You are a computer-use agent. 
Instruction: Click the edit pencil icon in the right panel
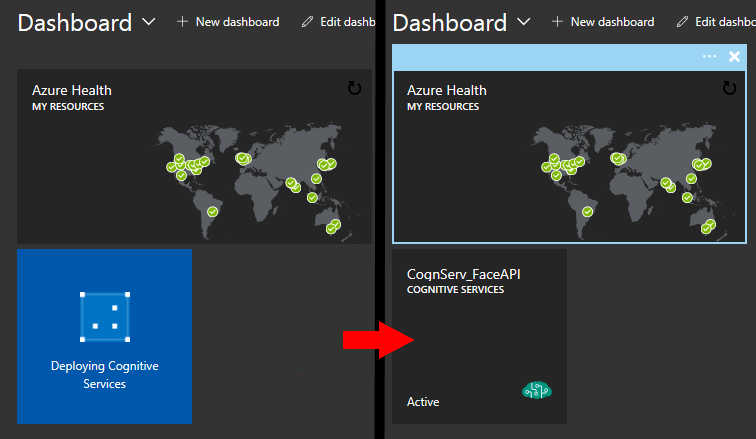pos(682,22)
